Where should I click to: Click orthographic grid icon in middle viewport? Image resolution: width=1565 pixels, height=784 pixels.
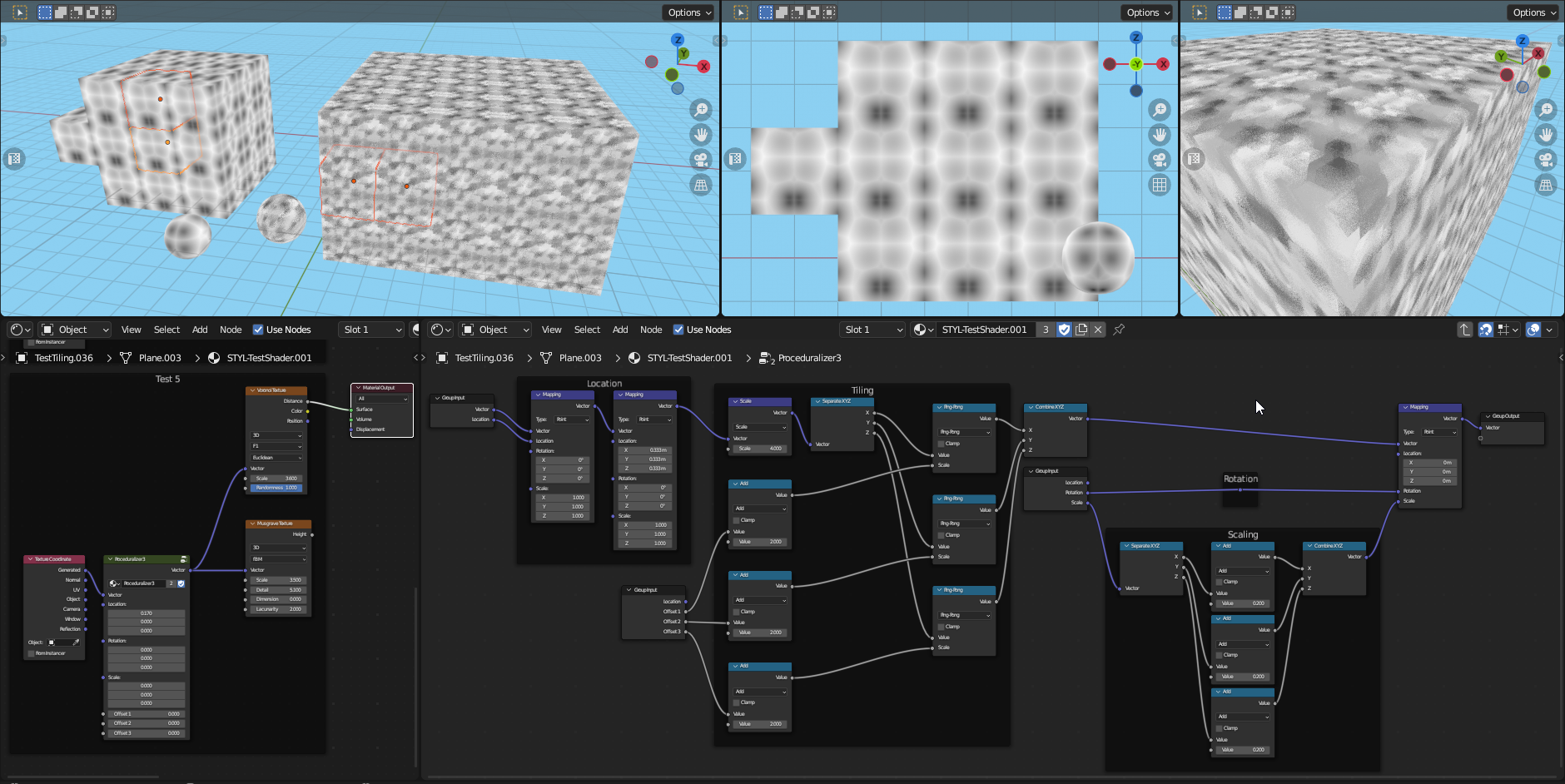(1160, 185)
